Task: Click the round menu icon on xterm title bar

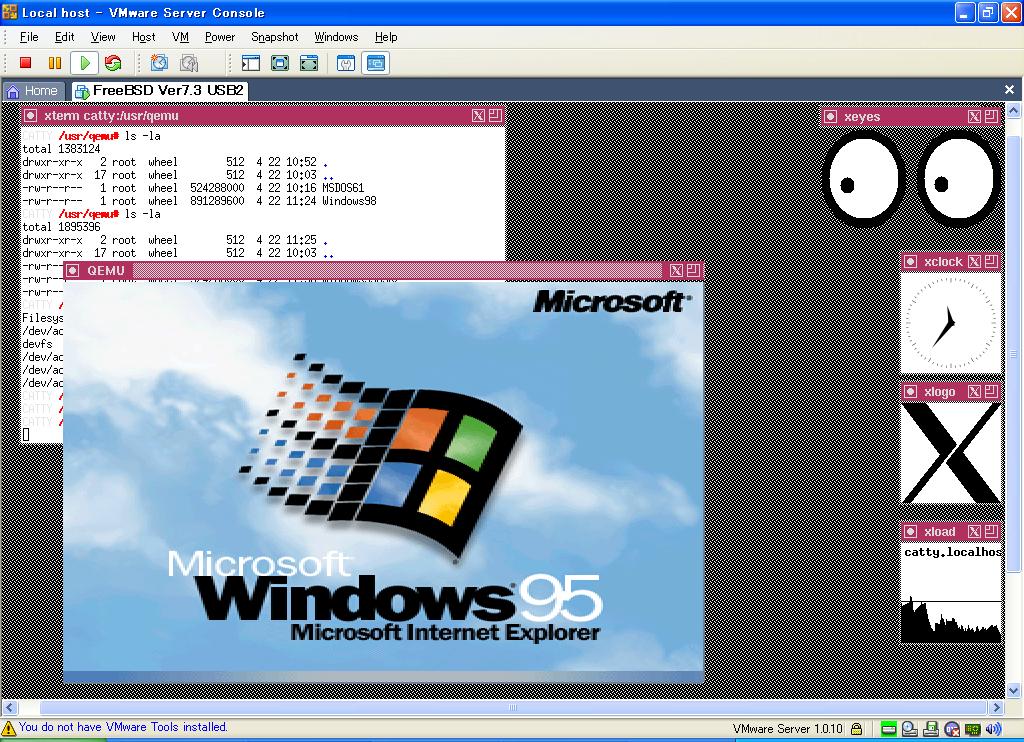Action: (x=30, y=116)
